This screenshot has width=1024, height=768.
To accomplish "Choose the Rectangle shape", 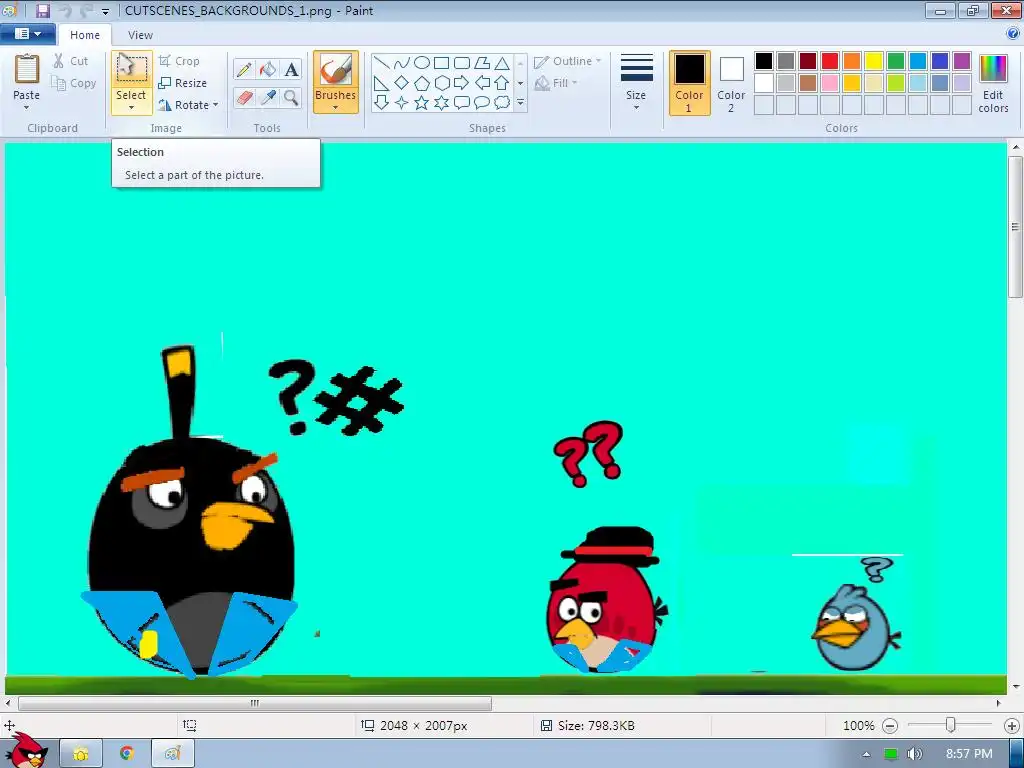I will [x=441, y=63].
